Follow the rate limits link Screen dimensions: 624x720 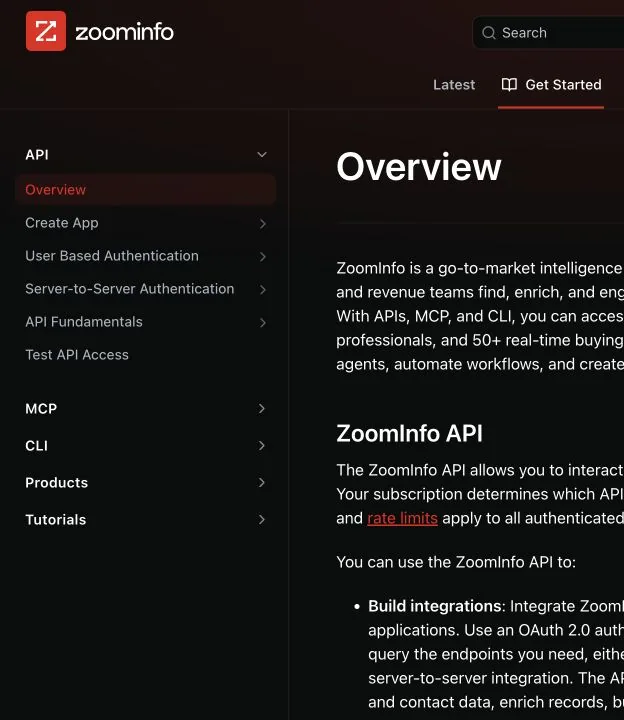coord(402,518)
